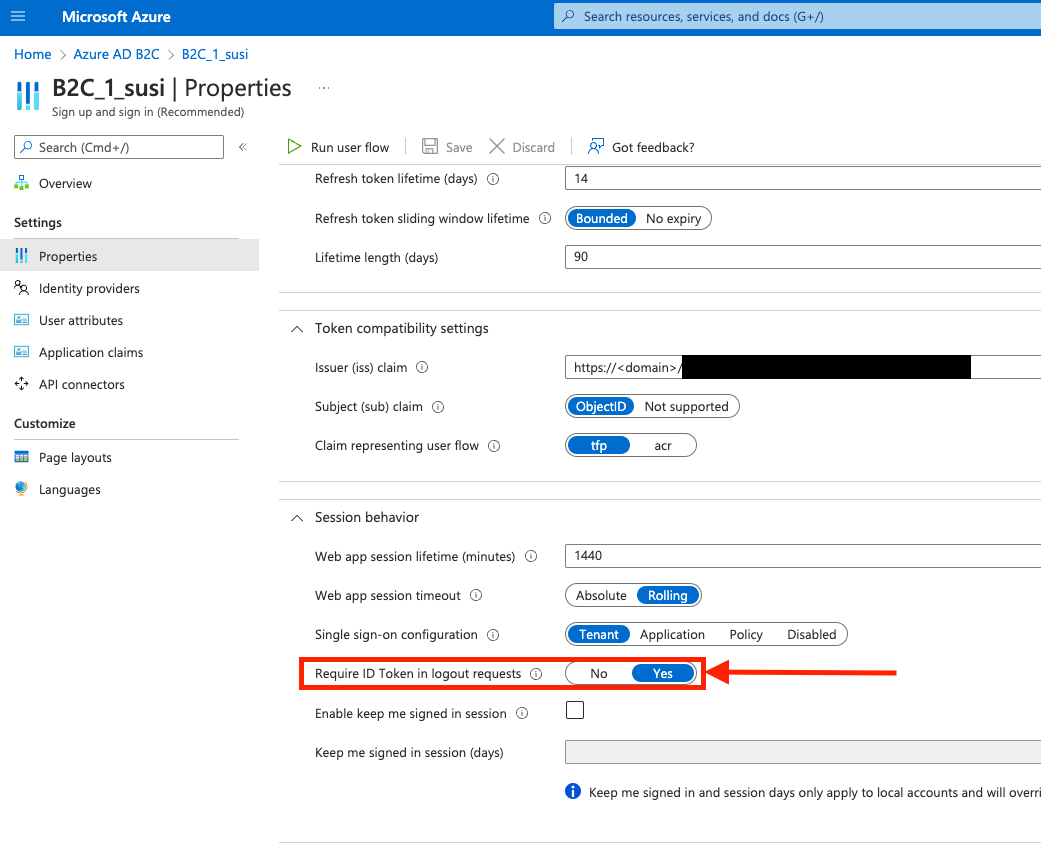Click the Home breadcrumb link

(33, 54)
